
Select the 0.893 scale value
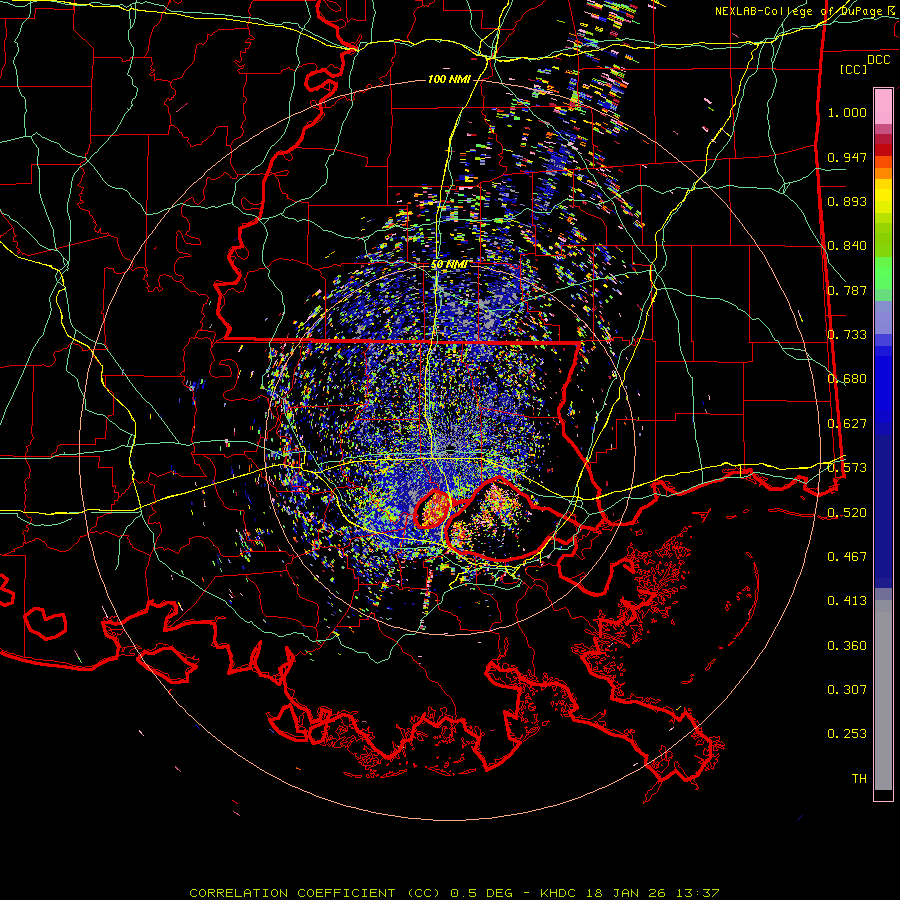point(847,201)
